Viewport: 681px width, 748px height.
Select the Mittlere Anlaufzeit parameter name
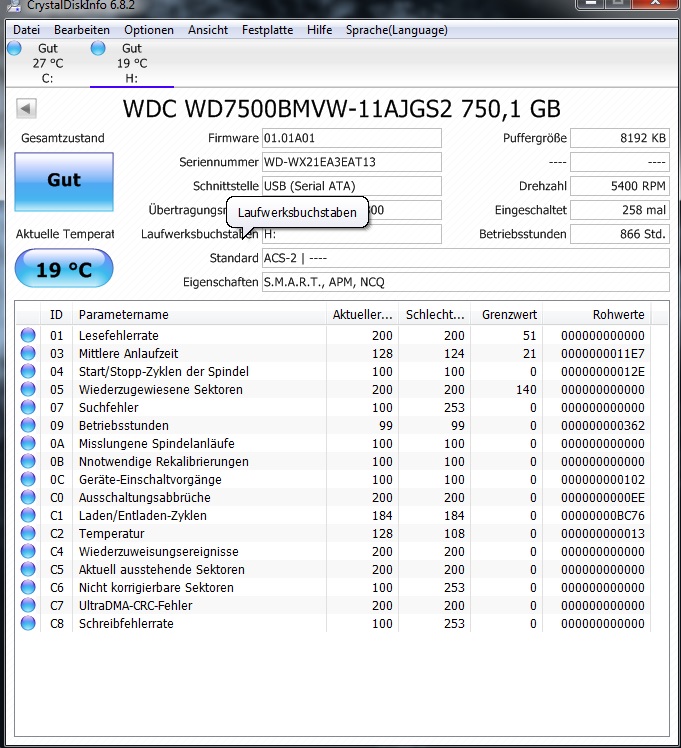(128, 353)
